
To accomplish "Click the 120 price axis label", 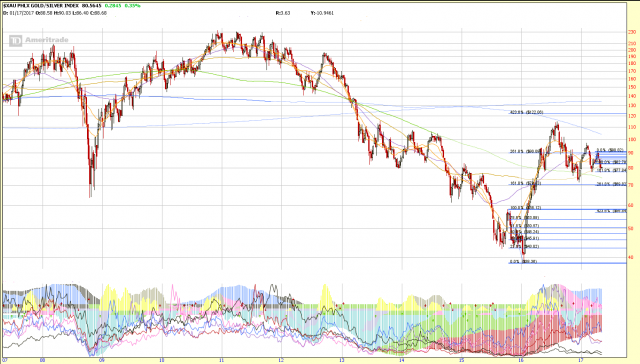I will (632, 116).
